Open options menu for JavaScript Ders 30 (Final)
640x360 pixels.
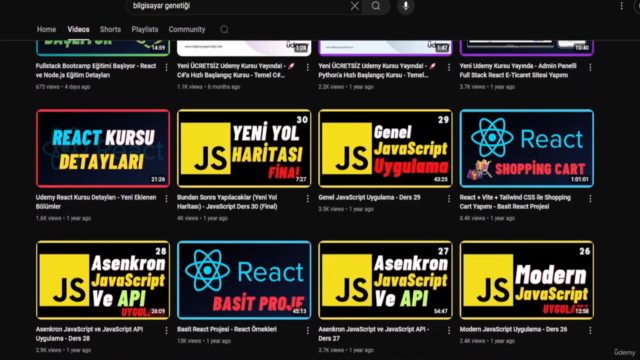coord(307,198)
